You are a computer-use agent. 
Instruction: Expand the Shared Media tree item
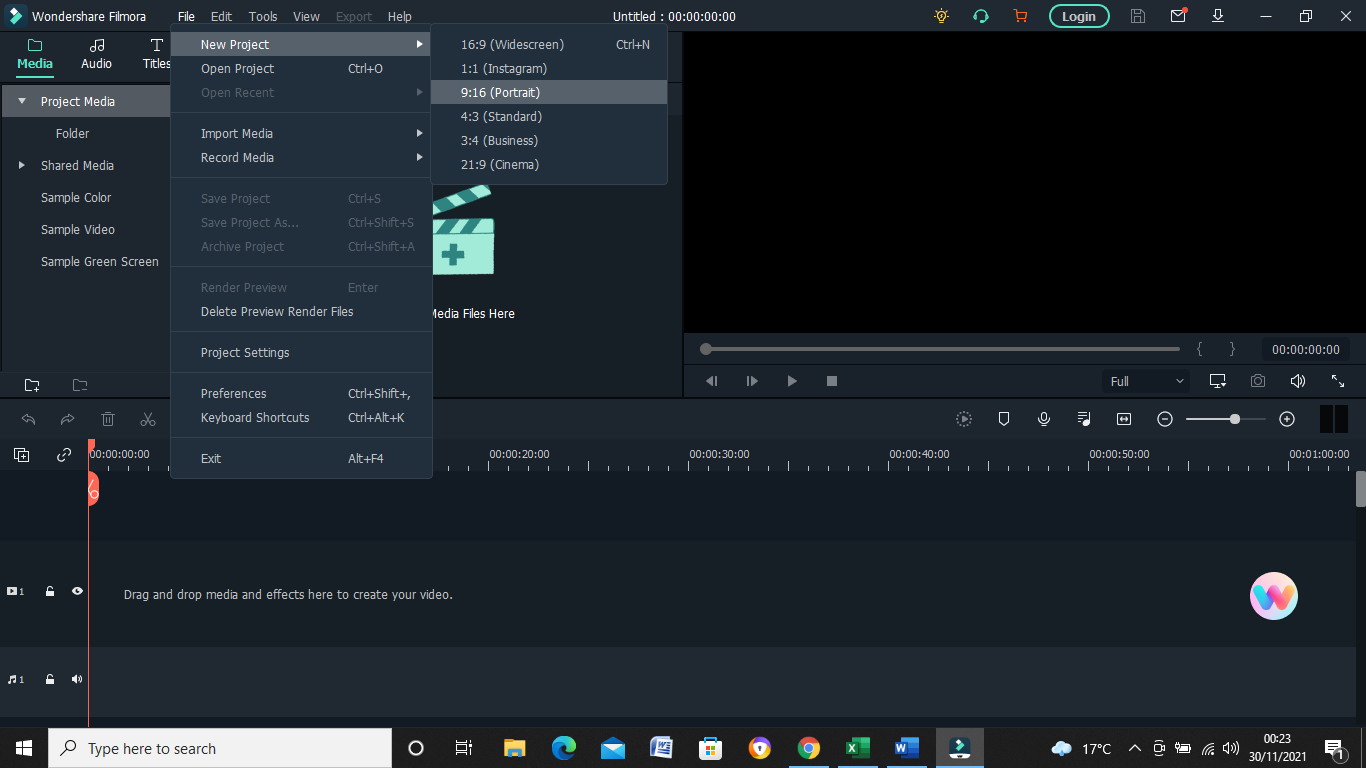[x=22, y=165]
